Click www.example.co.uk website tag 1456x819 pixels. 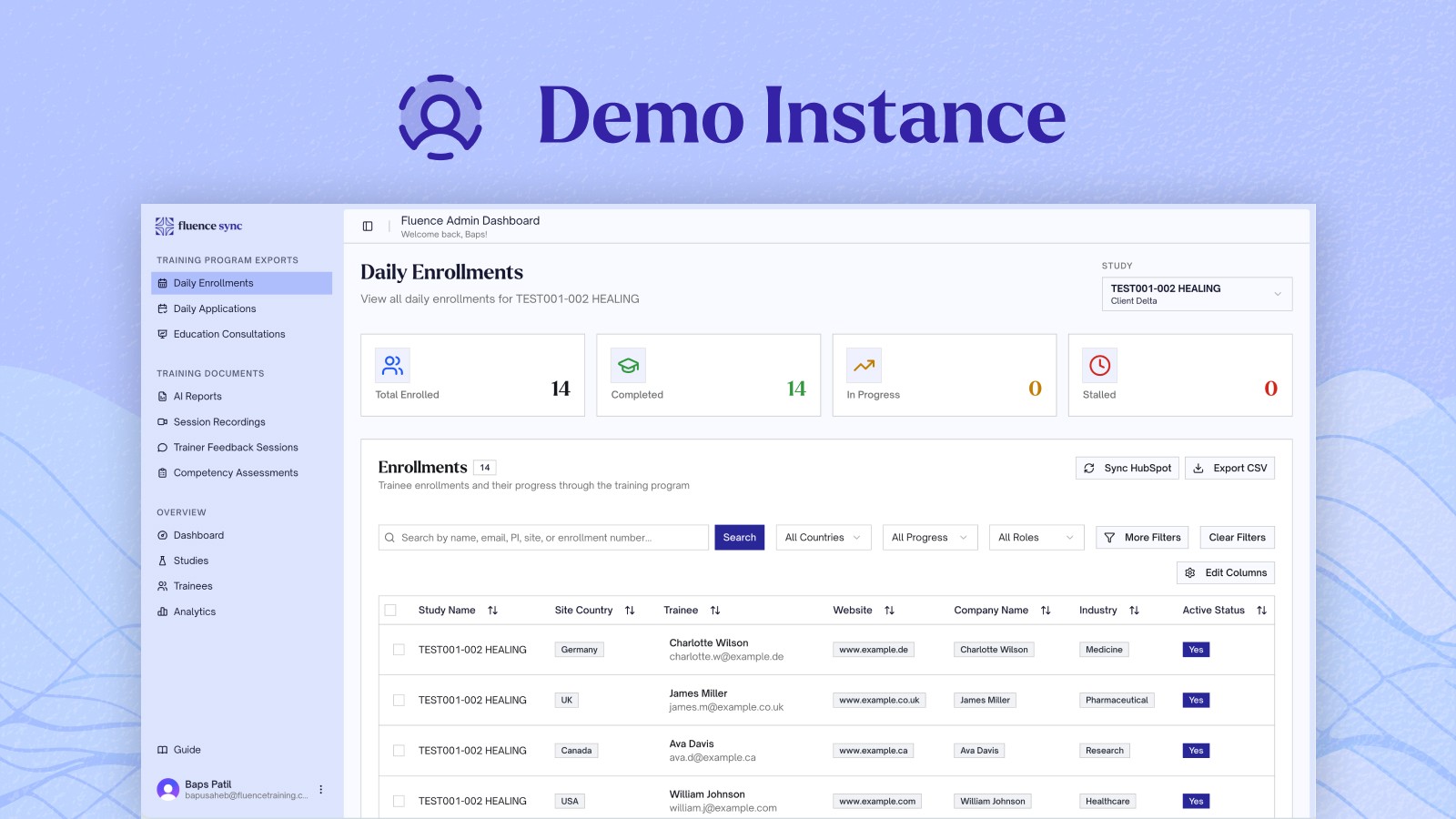(879, 701)
